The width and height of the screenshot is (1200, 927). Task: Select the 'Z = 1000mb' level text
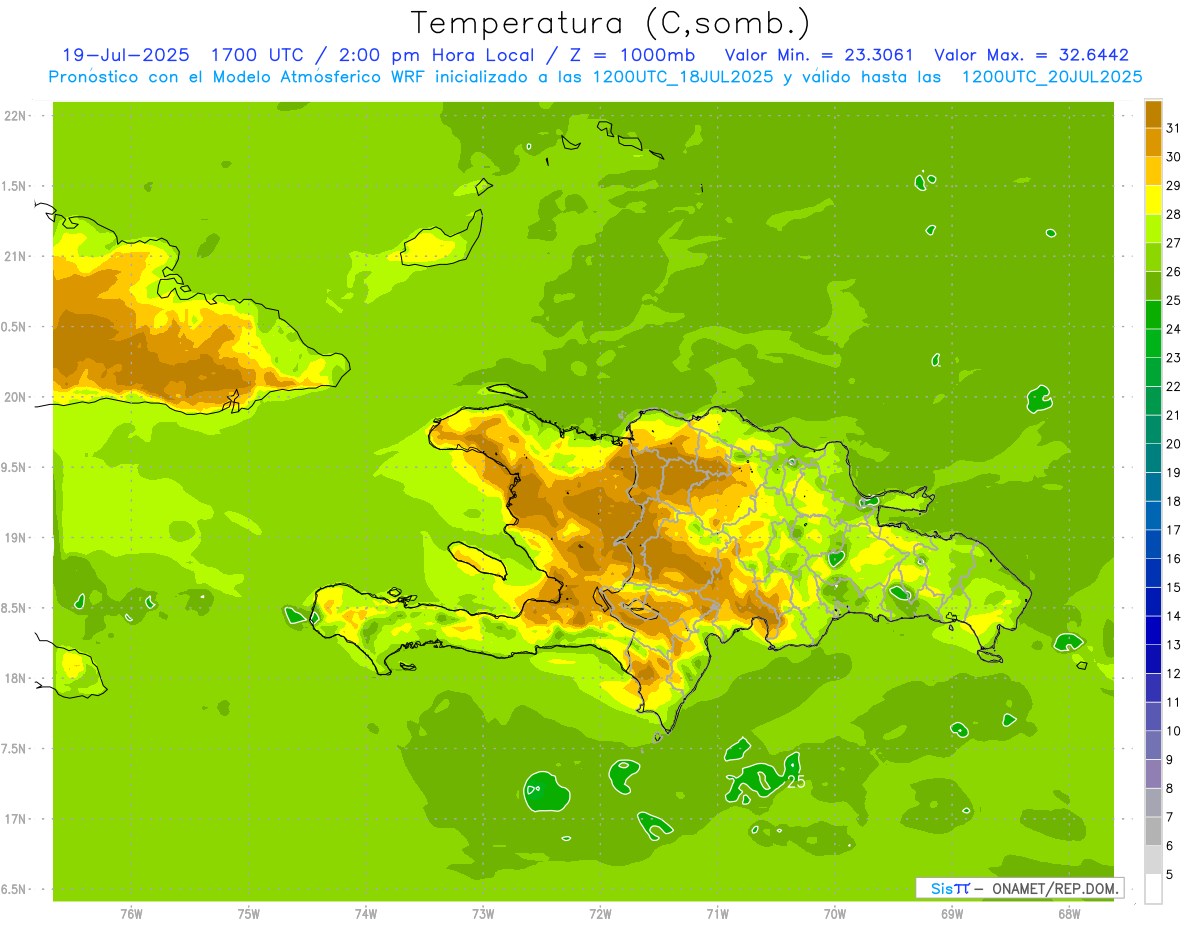(632, 55)
